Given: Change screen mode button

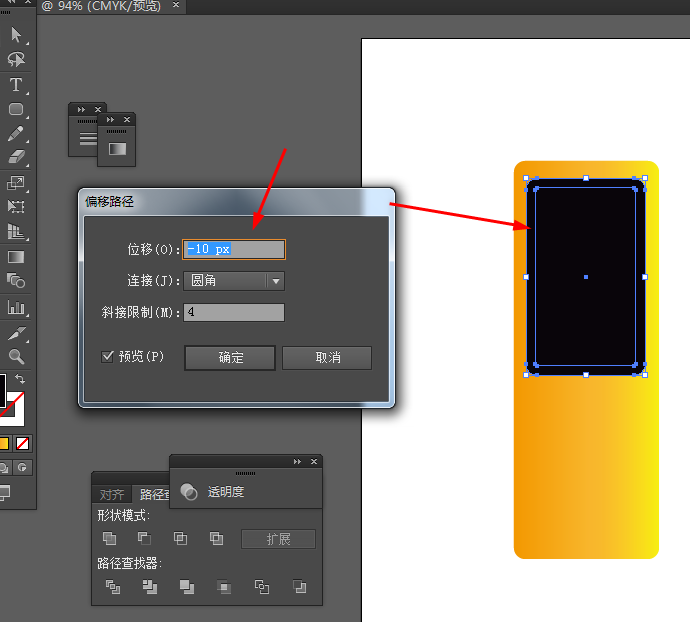Looking at the screenshot, I should (x=5, y=493).
